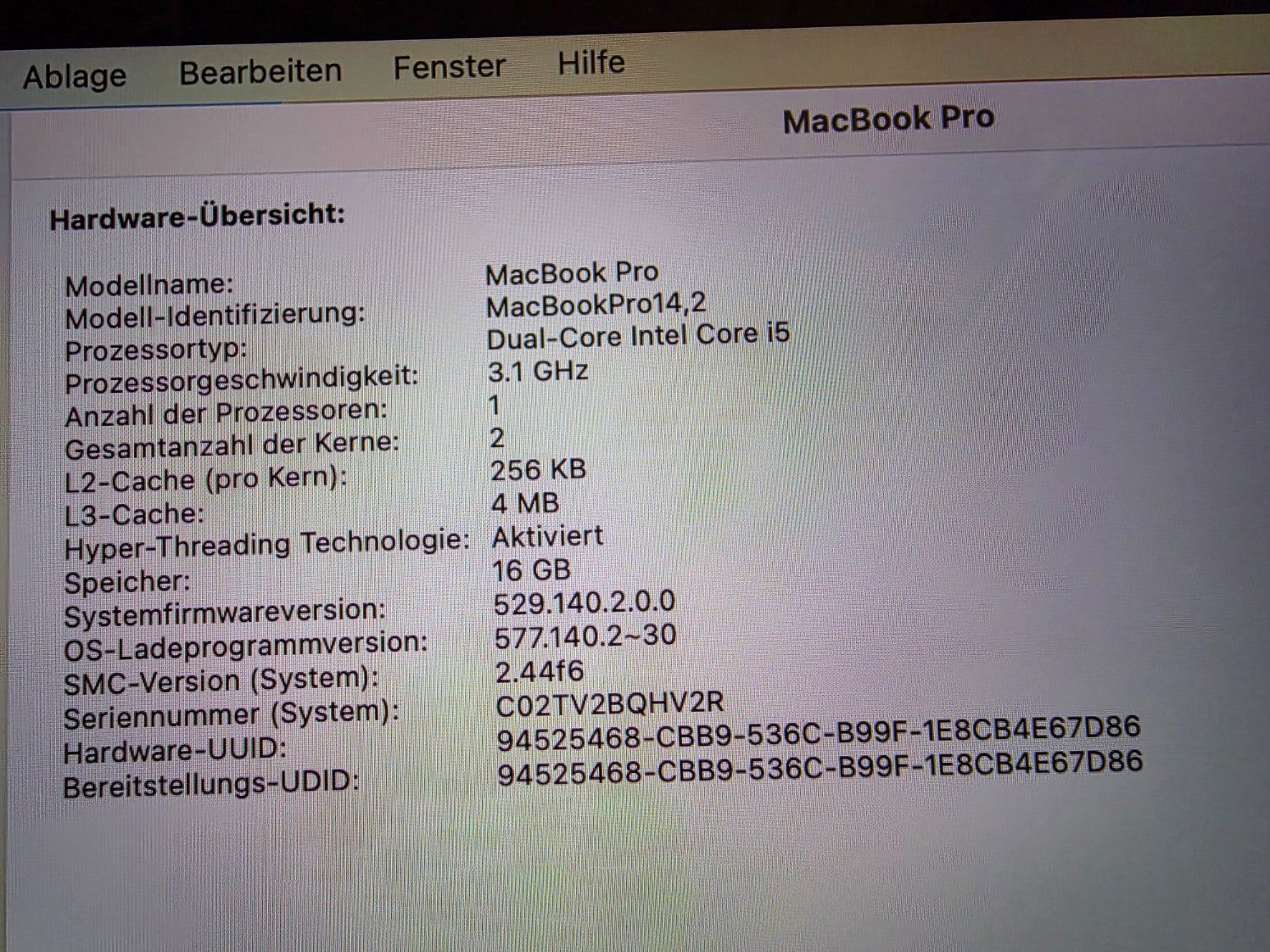The image size is (1270, 952).
Task: Select the 4 MB value
Action: [525, 503]
